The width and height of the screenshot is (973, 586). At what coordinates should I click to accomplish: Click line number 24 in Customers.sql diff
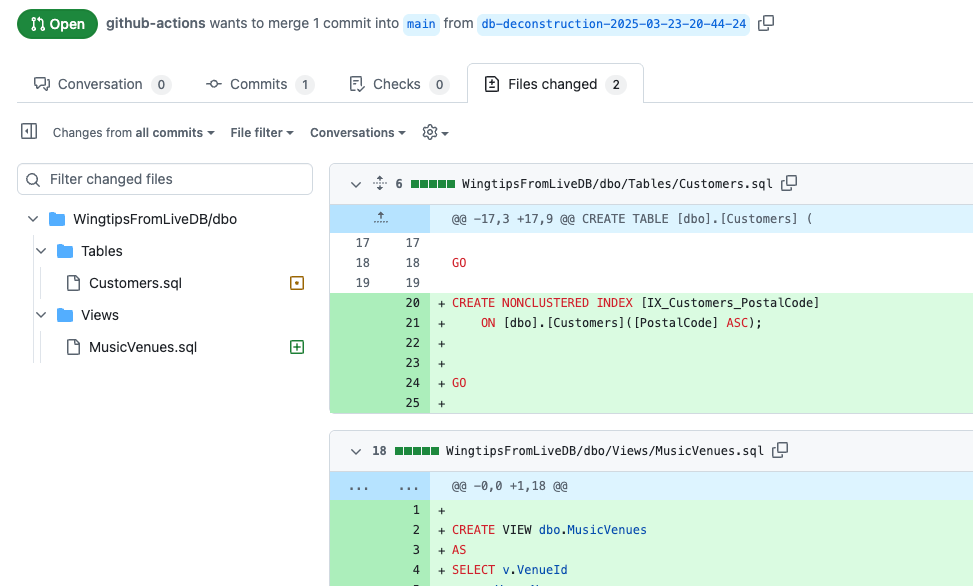coord(413,383)
